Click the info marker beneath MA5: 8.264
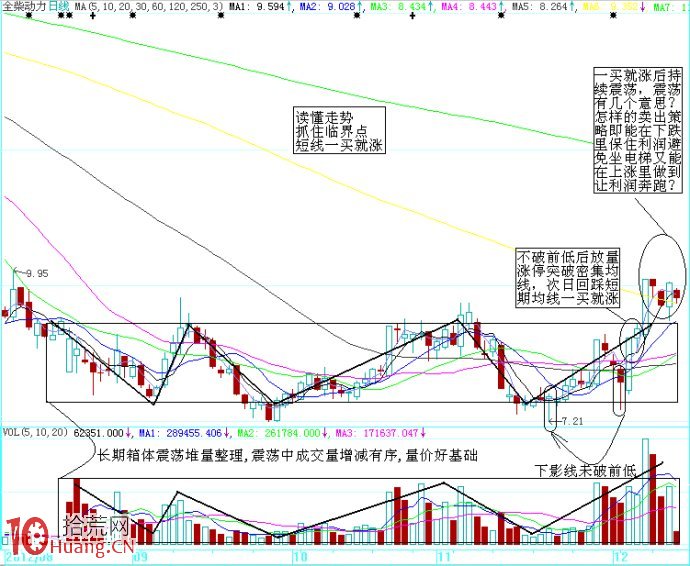This screenshot has width=690, height=566. click(x=501, y=15)
